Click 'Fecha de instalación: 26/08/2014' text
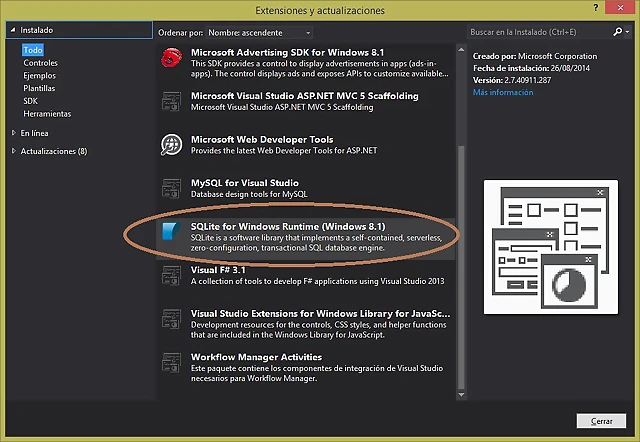The height and width of the screenshot is (442, 640). 531,68
